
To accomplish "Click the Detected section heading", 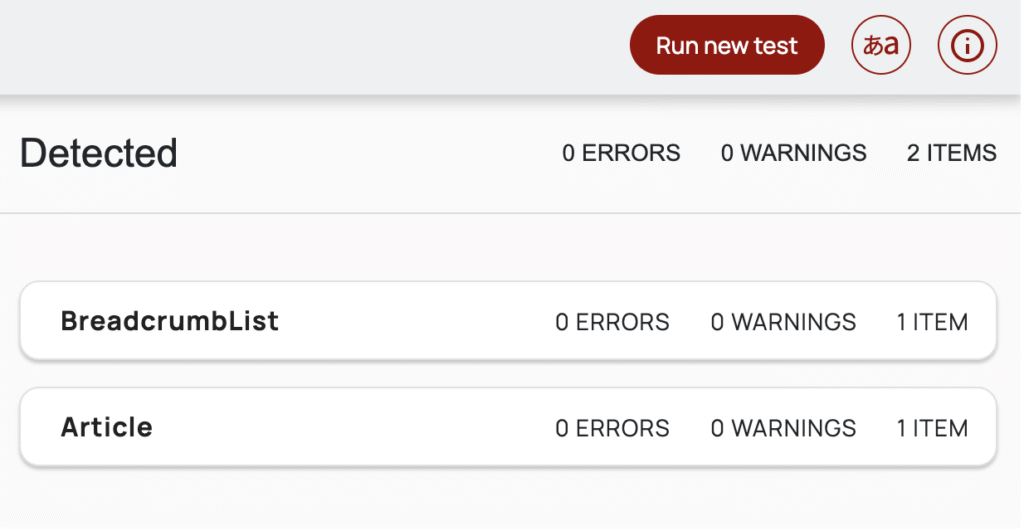I will (99, 153).
